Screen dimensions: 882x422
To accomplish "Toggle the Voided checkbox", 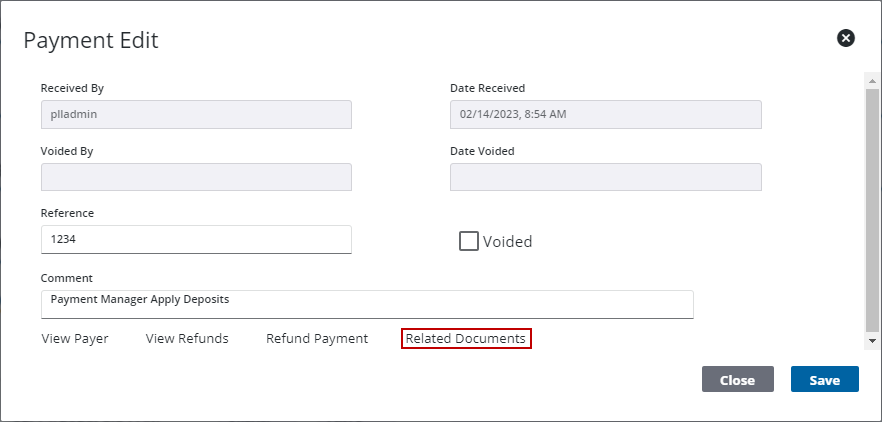I will pyautogui.click(x=468, y=241).
